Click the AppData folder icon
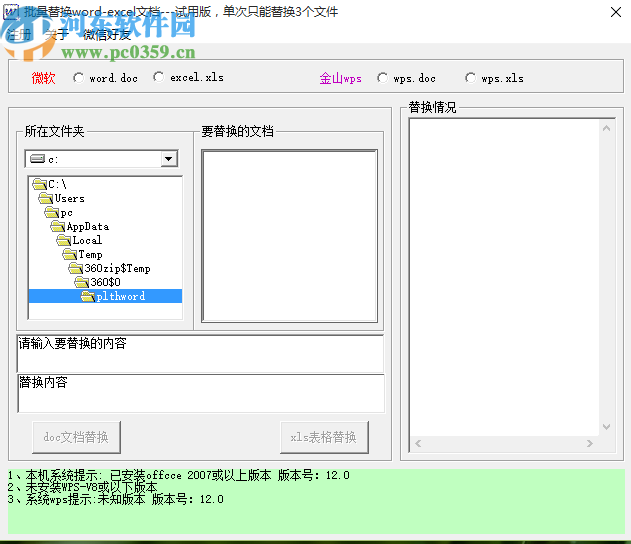This screenshot has width=631, height=544. pos(58,226)
